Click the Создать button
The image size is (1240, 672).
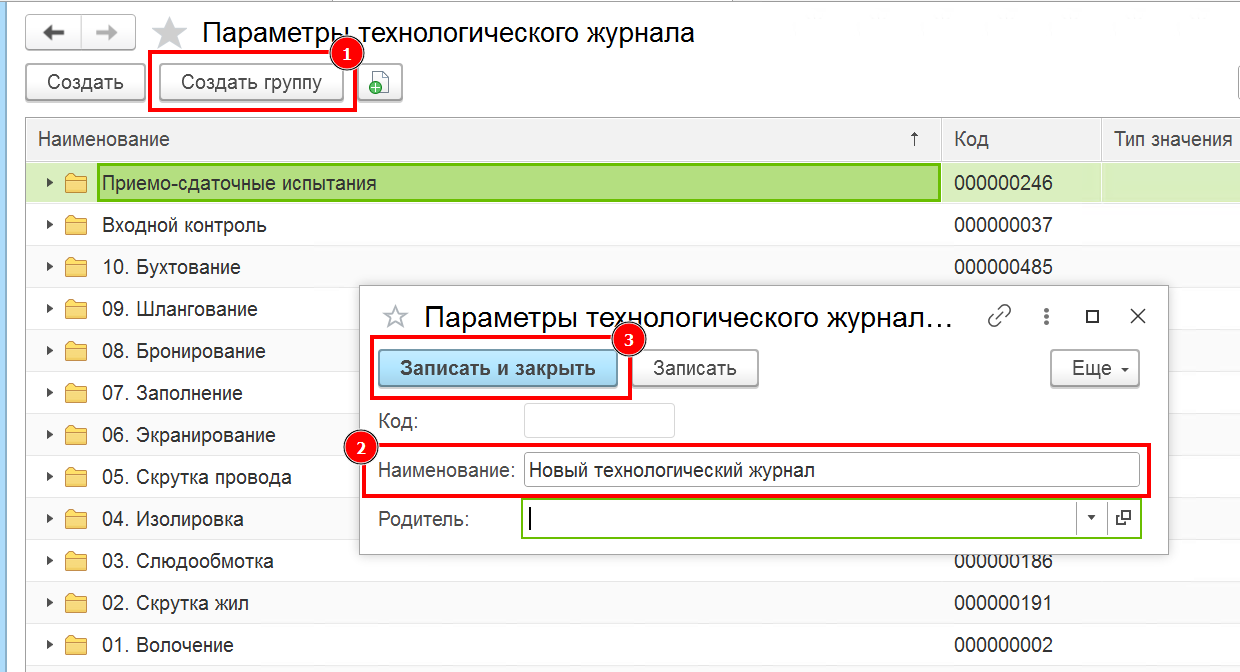pyautogui.click(x=86, y=83)
